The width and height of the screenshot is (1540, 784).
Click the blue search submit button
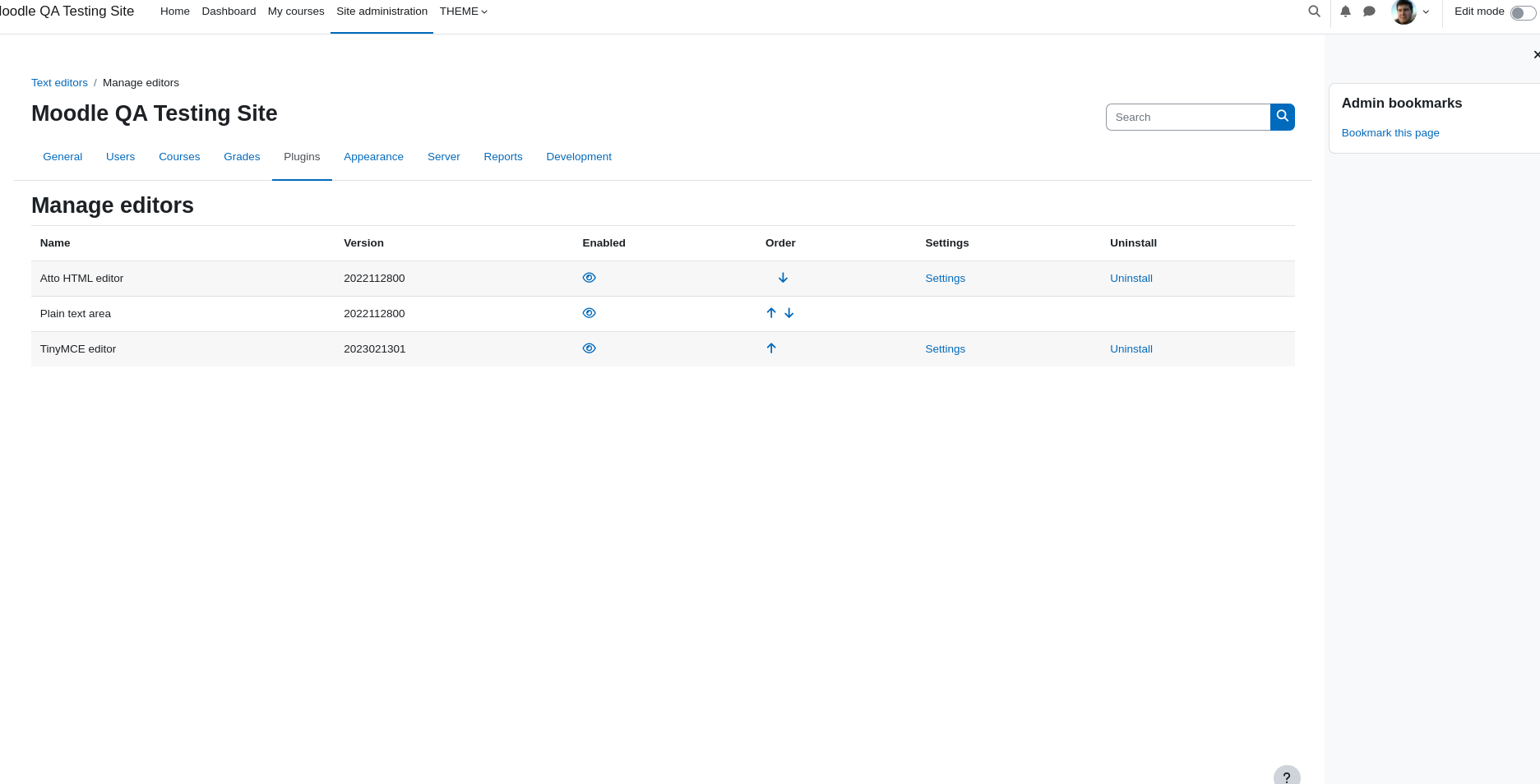(x=1283, y=117)
